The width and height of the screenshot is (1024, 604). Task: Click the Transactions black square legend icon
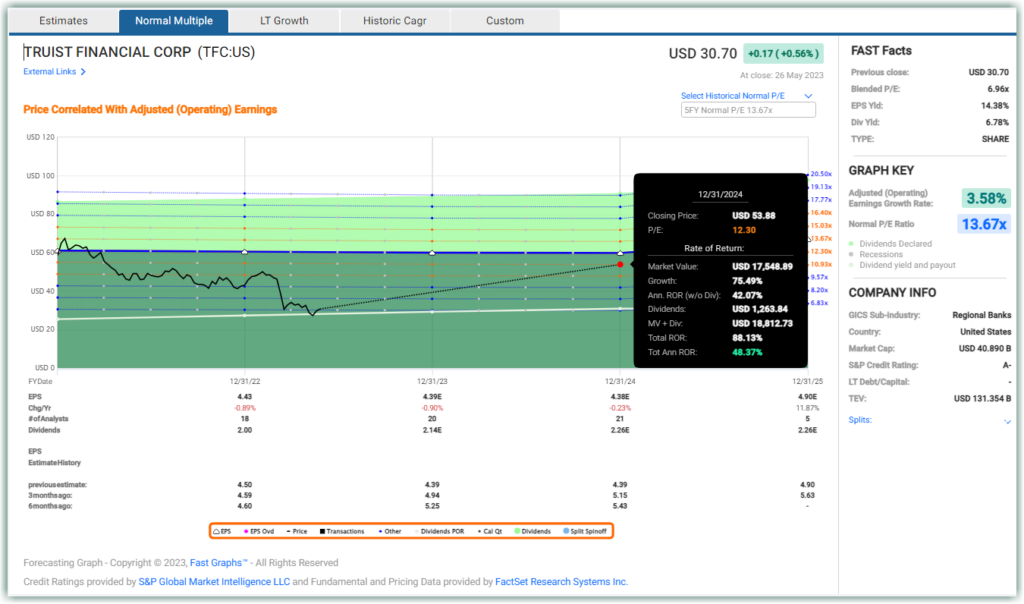[323, 530]
